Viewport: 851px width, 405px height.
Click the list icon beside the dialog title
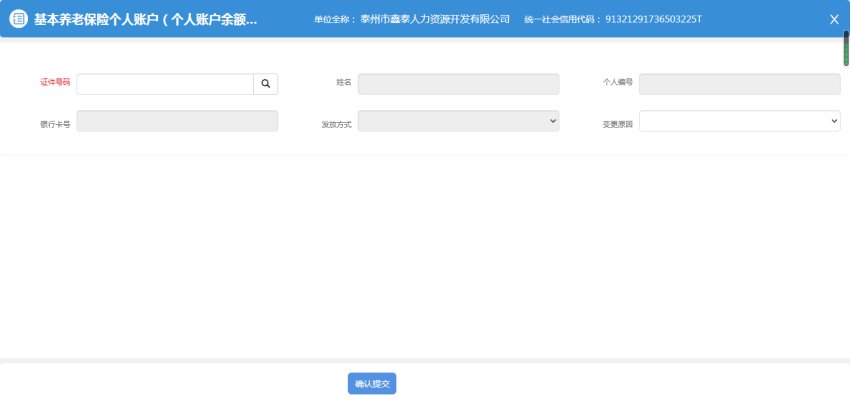tap(18, 19)
